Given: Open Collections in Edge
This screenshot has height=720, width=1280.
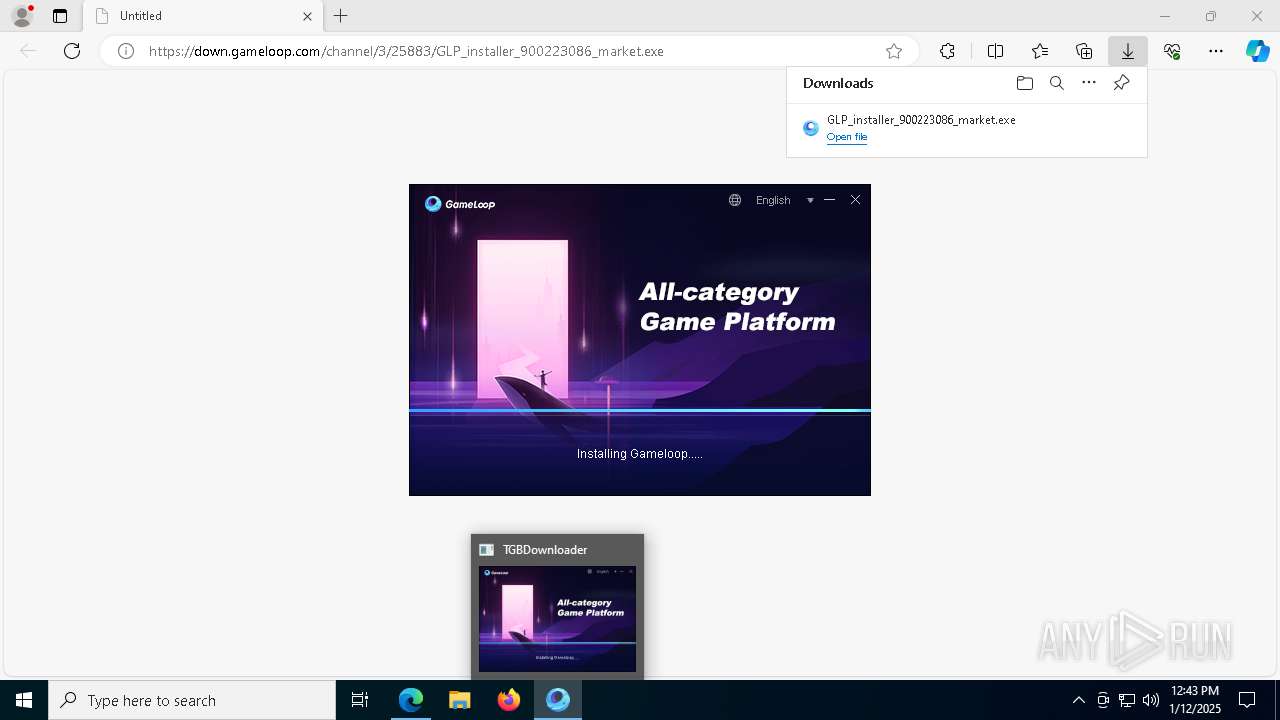Looking at the screenshot, I should [x=1084, y=51].
